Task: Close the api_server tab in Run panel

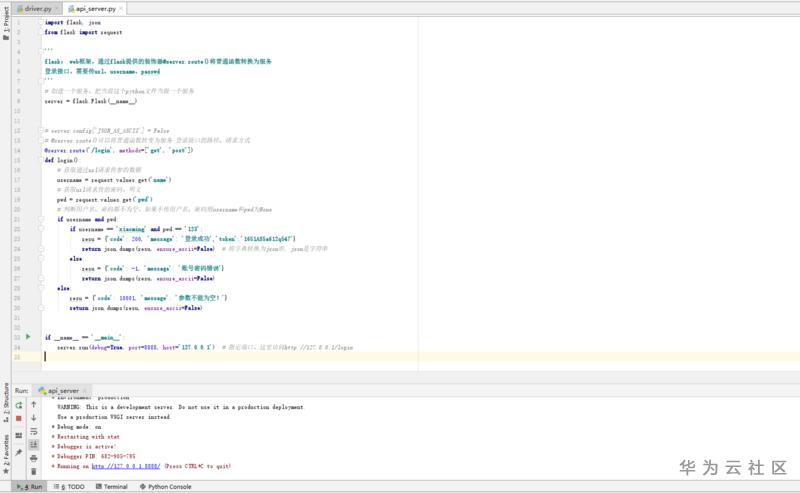Action: coord(85,391)
